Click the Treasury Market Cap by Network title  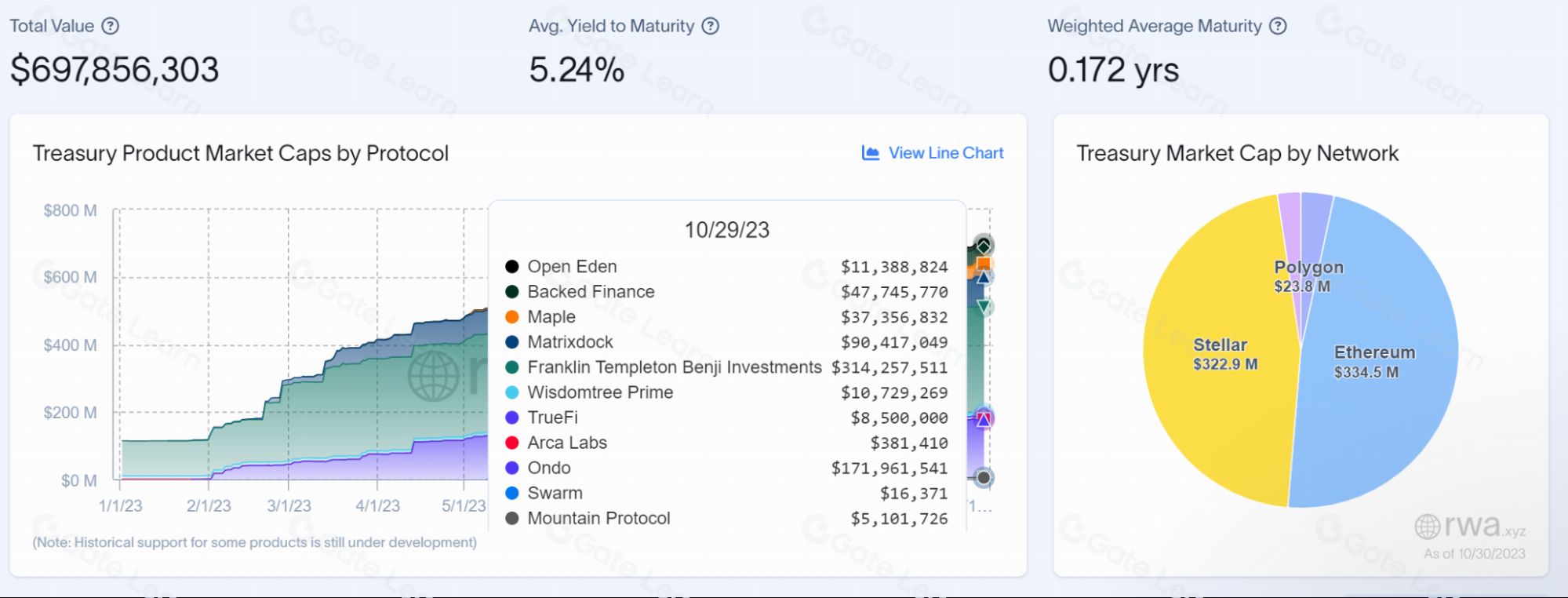click(1237, 153)
